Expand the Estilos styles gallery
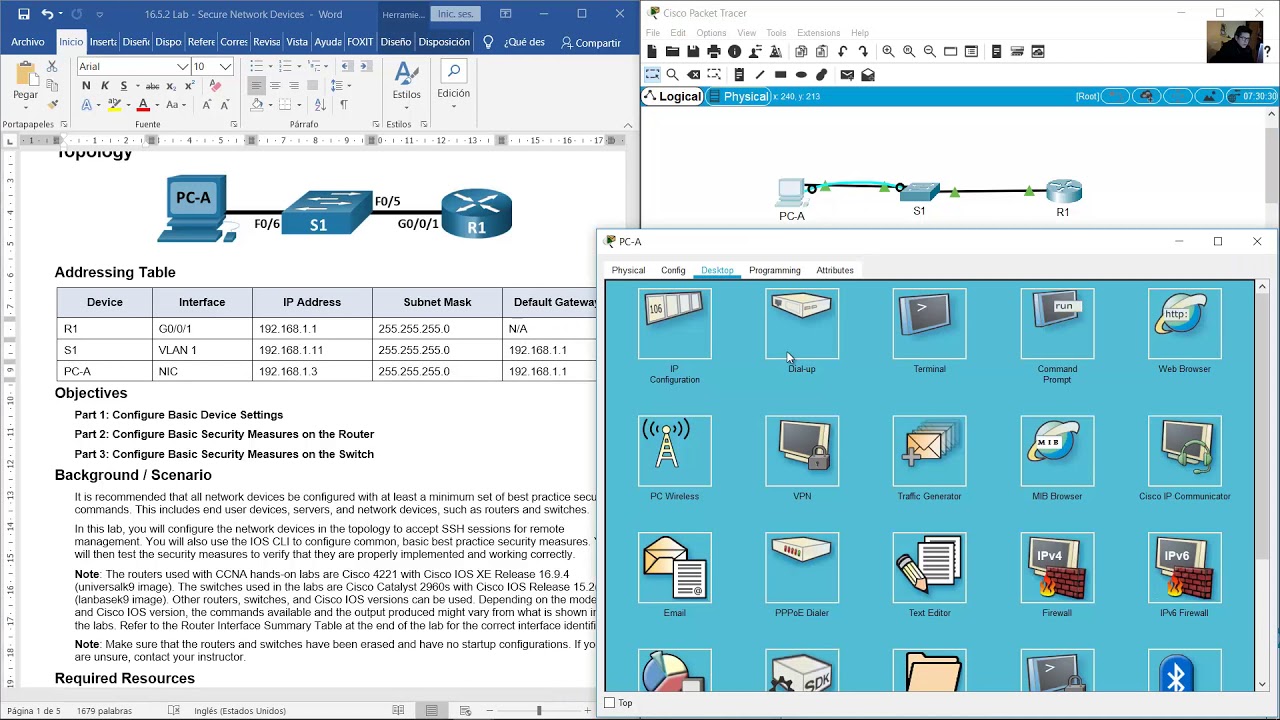 pos(406,83)
